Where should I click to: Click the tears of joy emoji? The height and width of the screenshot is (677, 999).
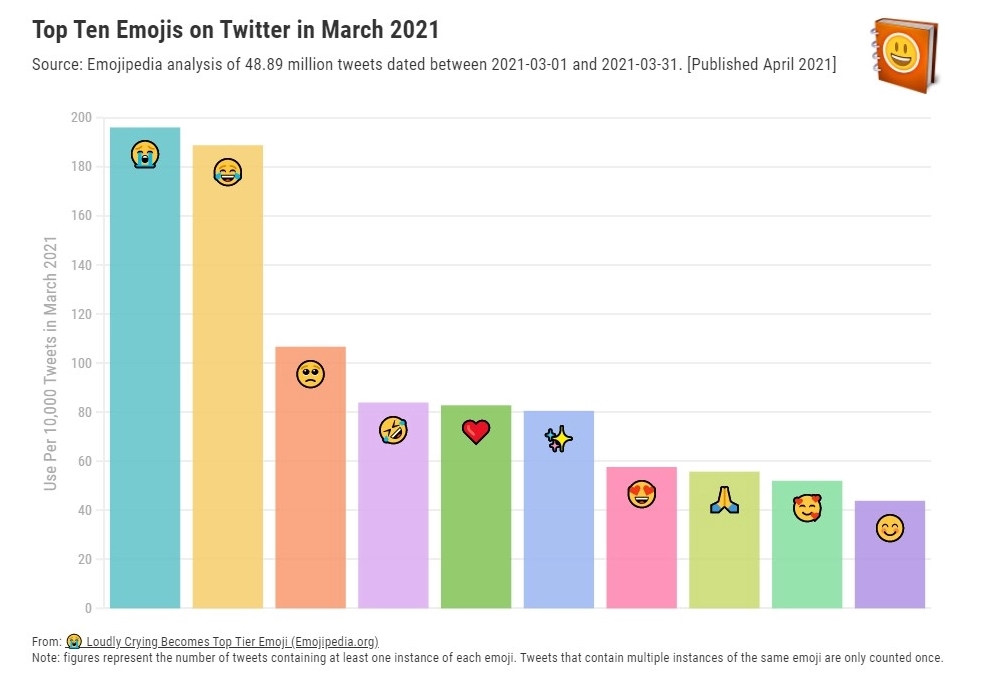228,172
